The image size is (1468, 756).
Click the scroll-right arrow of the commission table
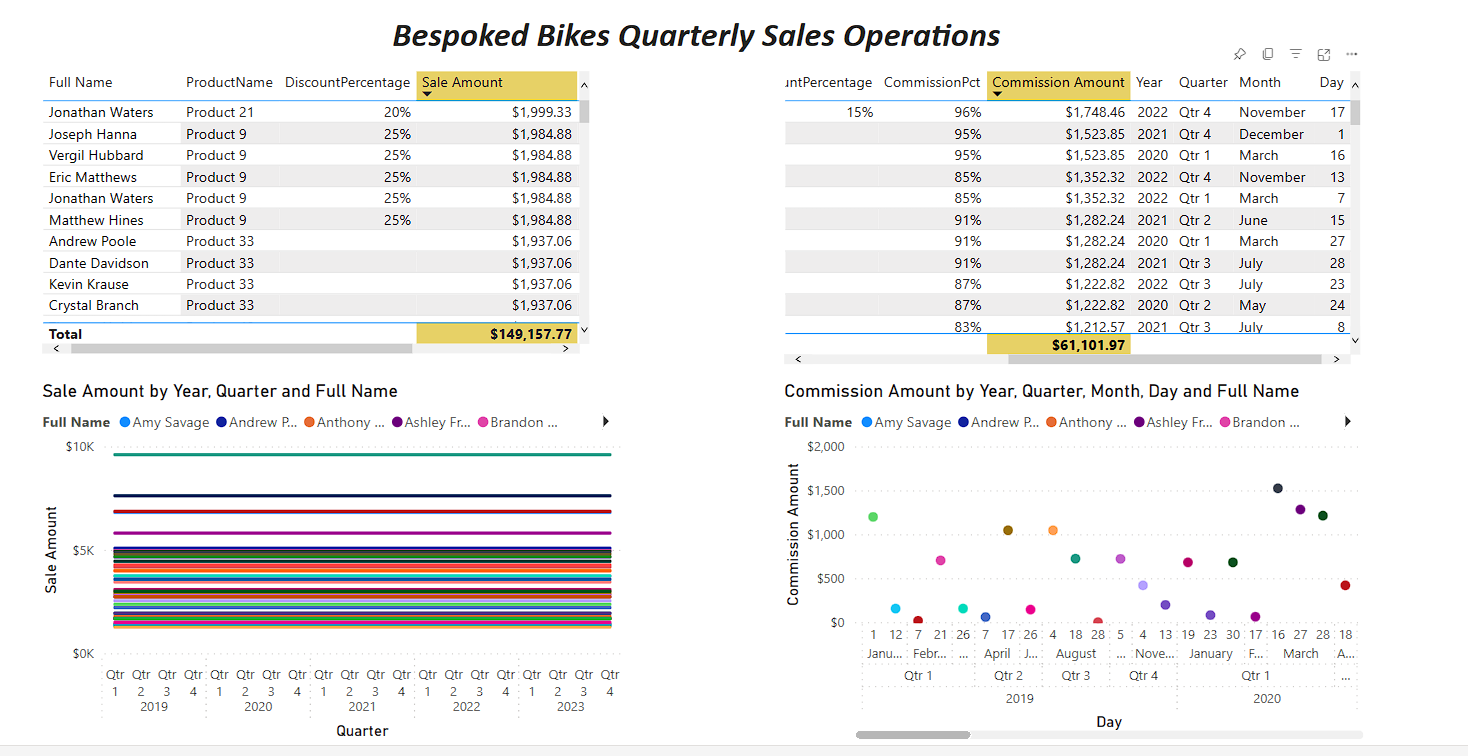pyautogui.click(x=1337, y=359)
